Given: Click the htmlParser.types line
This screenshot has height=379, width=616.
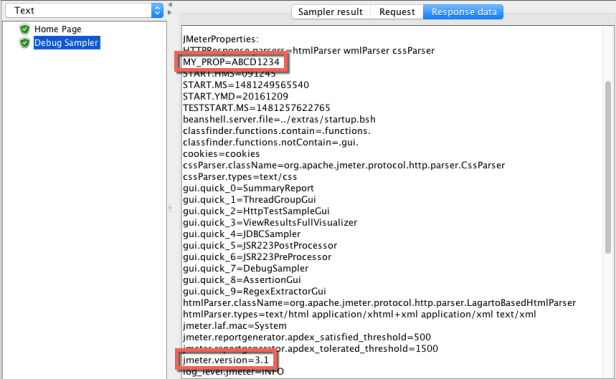Looking at the screenshot, I should pos(359,314).
